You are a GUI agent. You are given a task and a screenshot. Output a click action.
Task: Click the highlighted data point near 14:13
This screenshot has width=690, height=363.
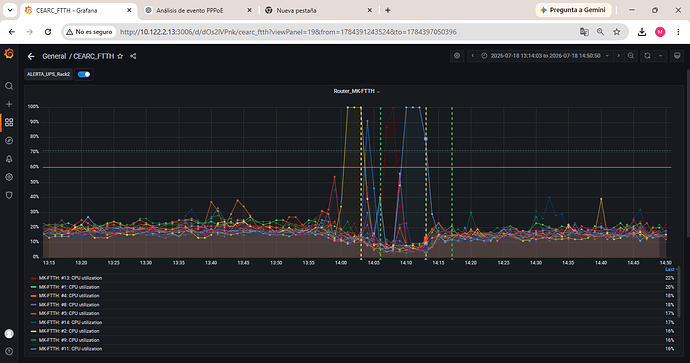[x=426, y=139]
